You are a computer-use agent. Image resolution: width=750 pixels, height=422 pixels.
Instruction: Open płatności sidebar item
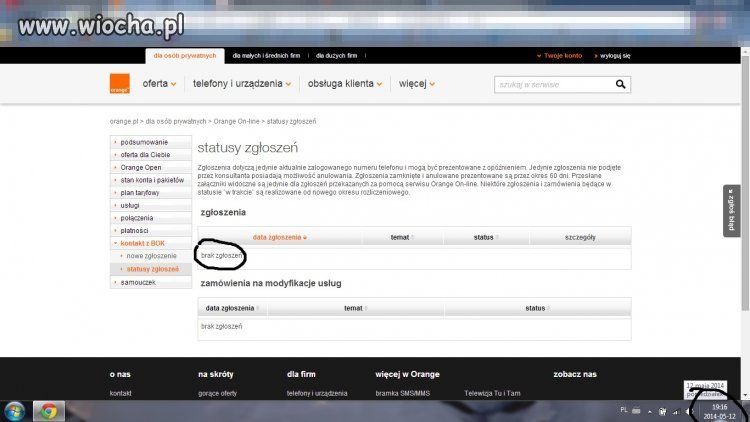(134, 231)
